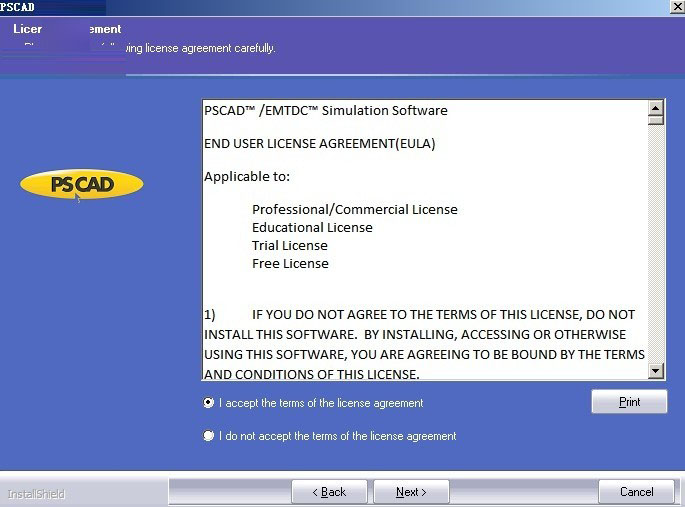The image size is (685, 507).
Task: Choose "I do not accept" radio option
Action: coord(209,436)
